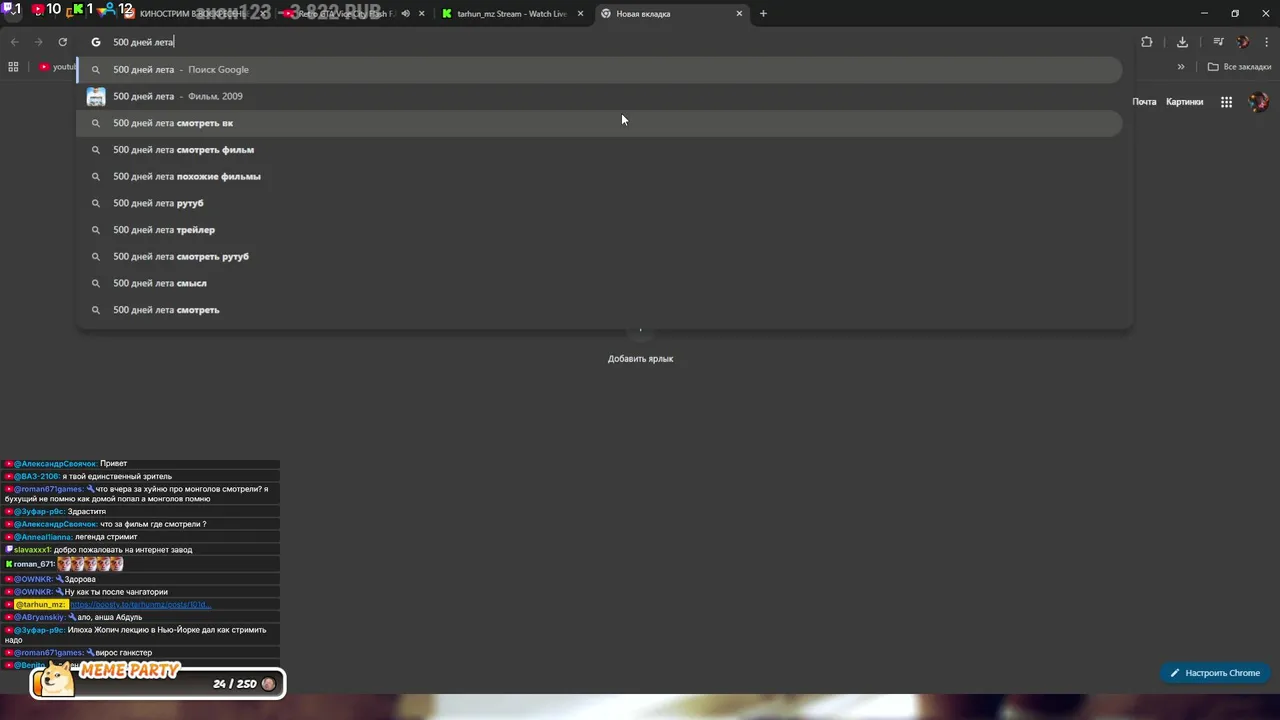Close the Retro GTA Vice City tab

tap(421, 14)
